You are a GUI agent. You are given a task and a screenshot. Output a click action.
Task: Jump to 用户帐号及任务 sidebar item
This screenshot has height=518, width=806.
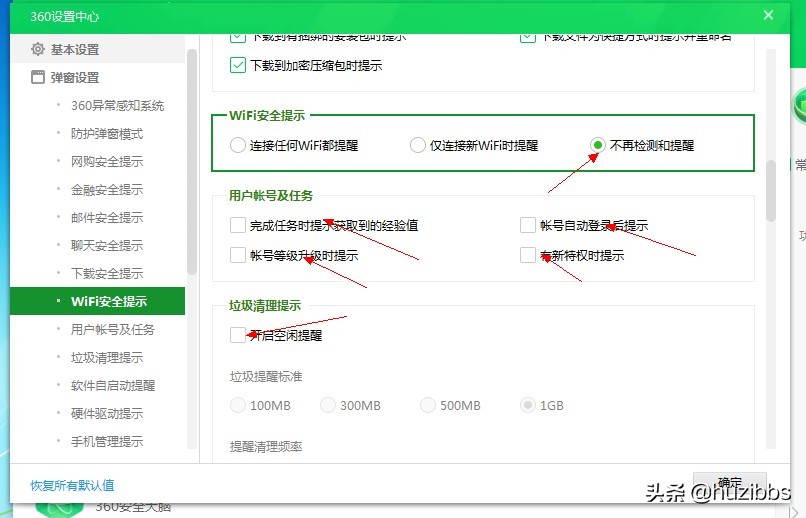(x=113, y=329)
